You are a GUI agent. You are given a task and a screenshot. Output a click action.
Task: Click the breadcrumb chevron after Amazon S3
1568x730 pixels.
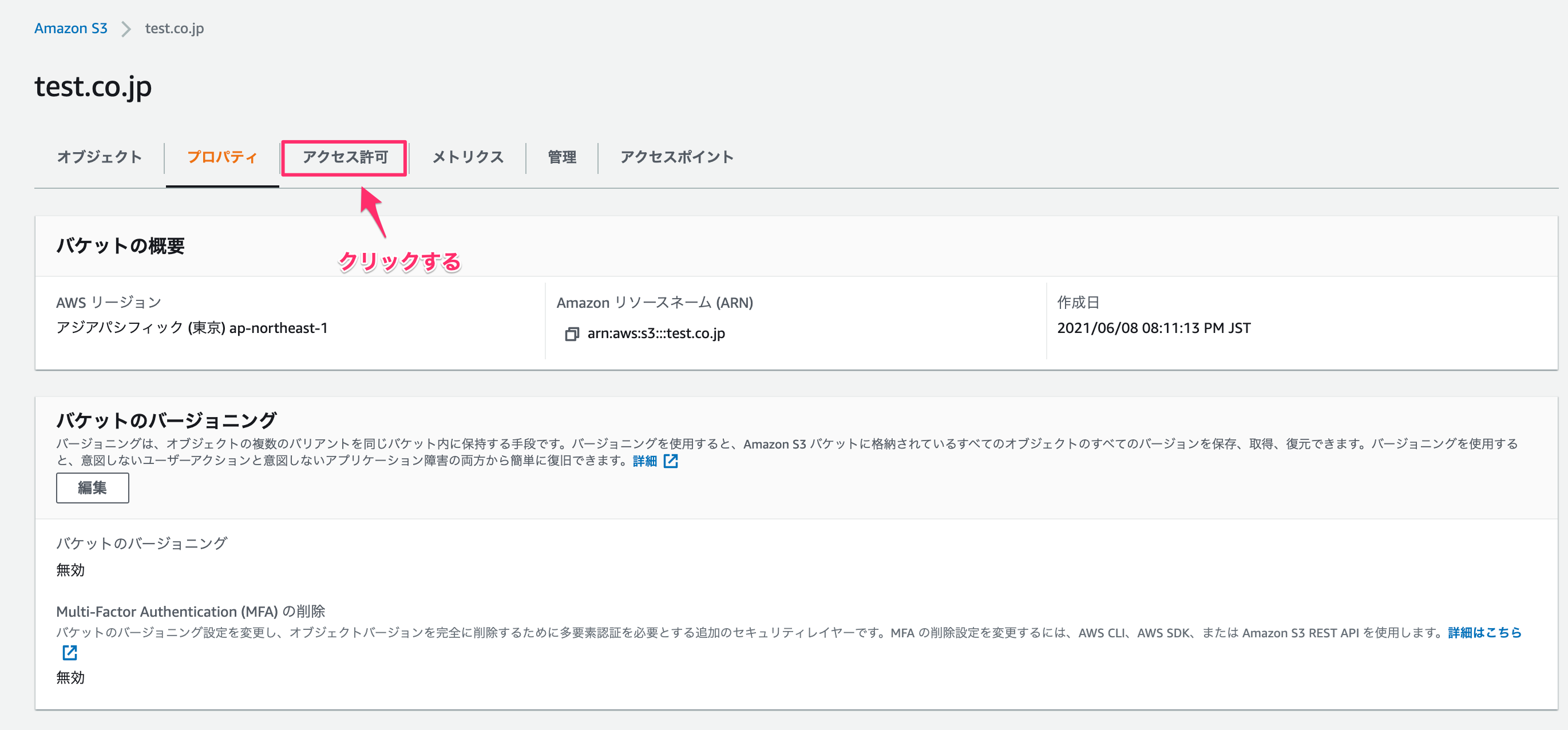126,27
